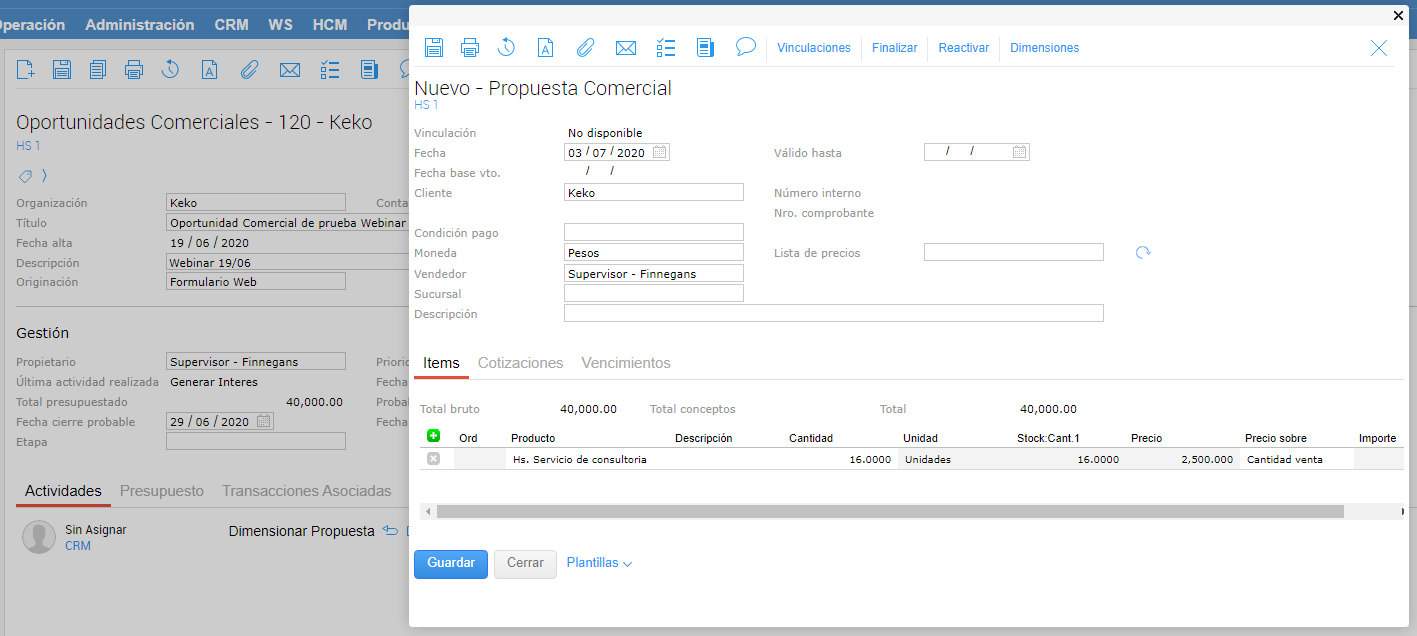The width and height of the screenshot is (1417, 636).
Task: Click the green add item row icon
Action: coord(433,436)
